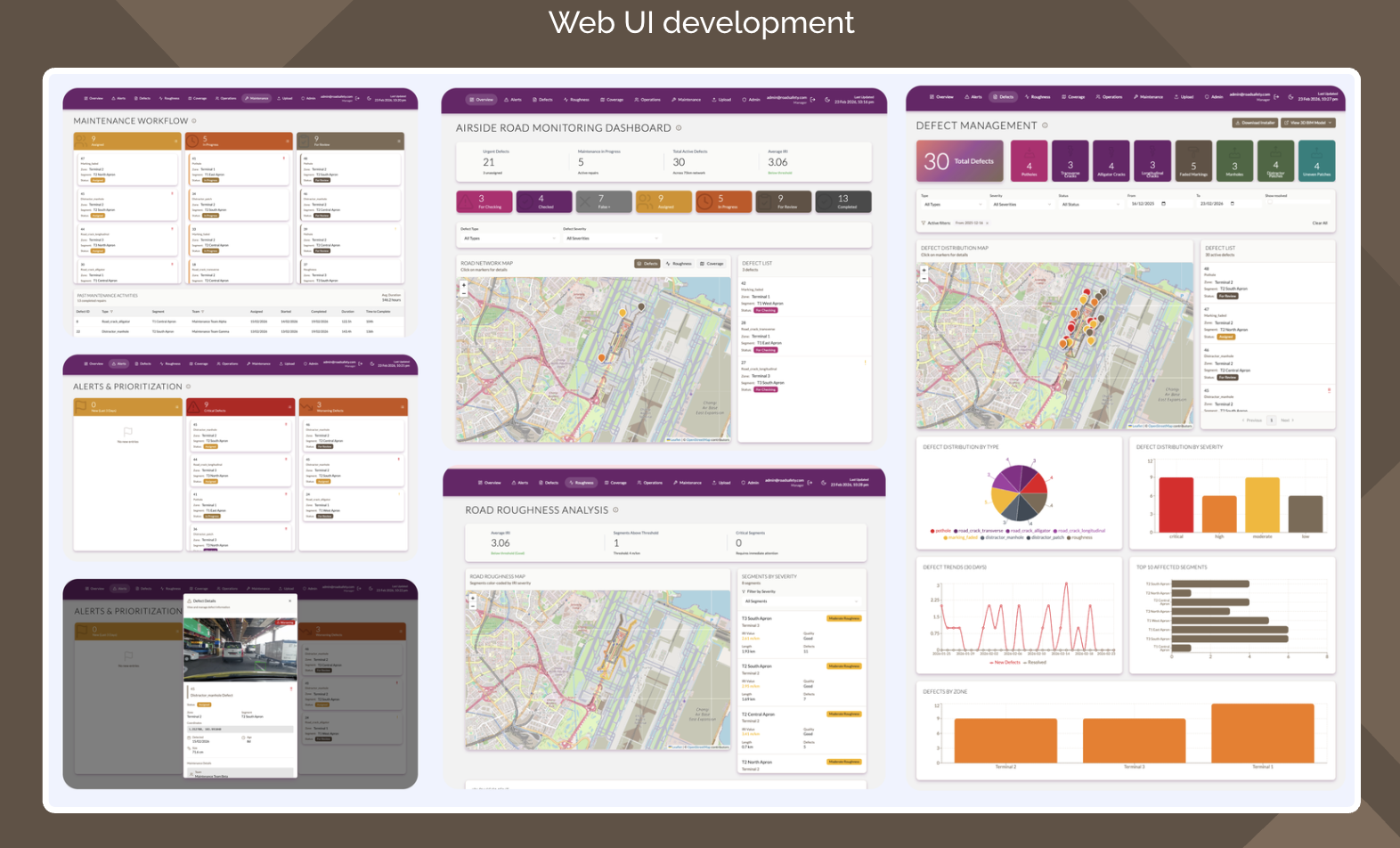Open calendar picker in the From date field
Screen dimensions: 1400x848
[1163, 204]
